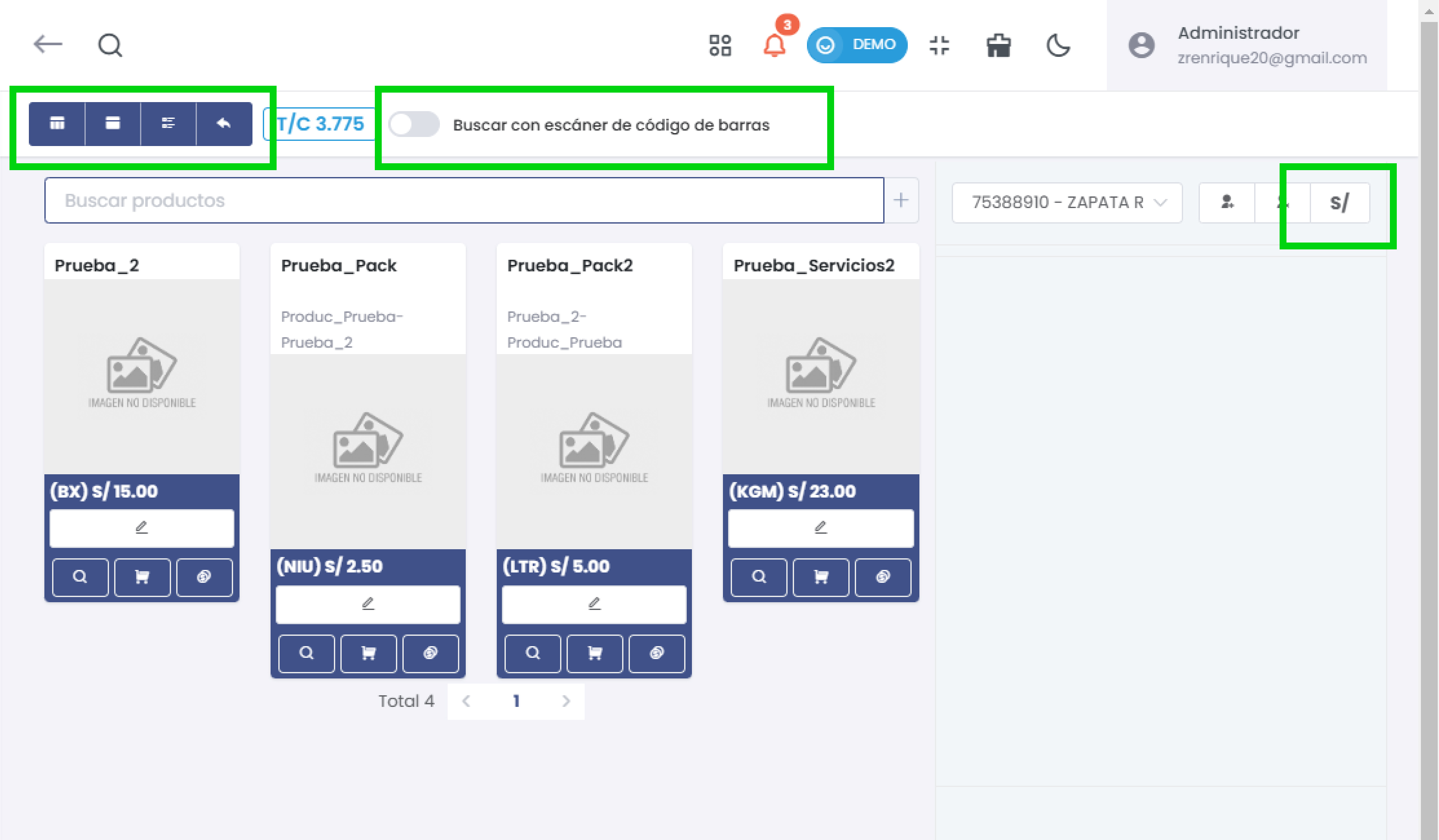Toggle dark mode with the moon icon

pos(1058,46)
